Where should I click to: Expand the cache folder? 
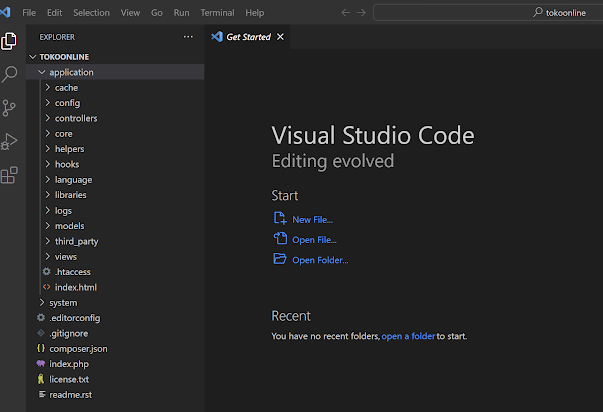click(48, 87)
